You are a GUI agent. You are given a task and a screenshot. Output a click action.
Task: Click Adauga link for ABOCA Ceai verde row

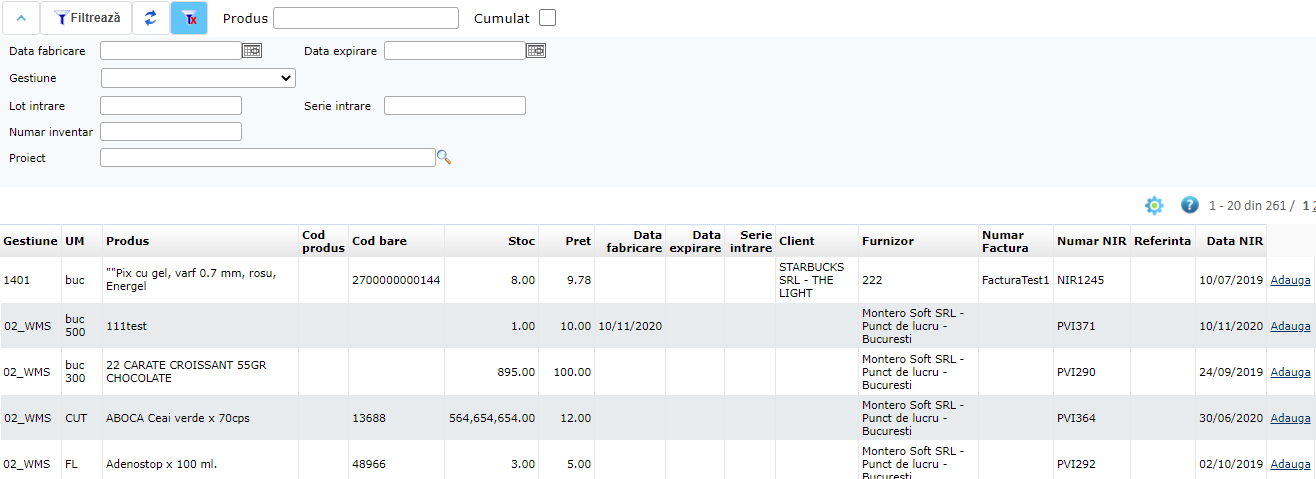pos(1289,418)
